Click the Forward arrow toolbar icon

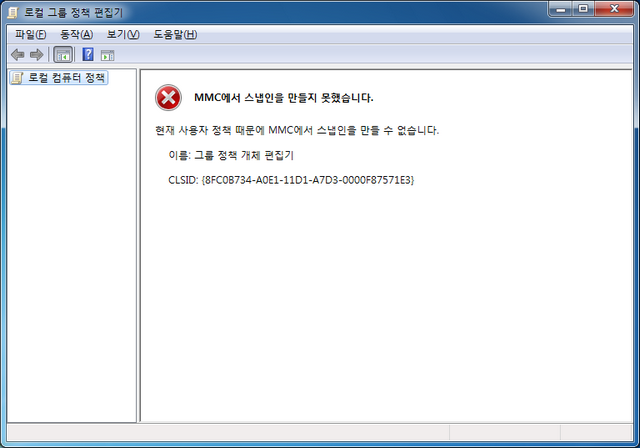pyautogui.click(x=36, y=54)
